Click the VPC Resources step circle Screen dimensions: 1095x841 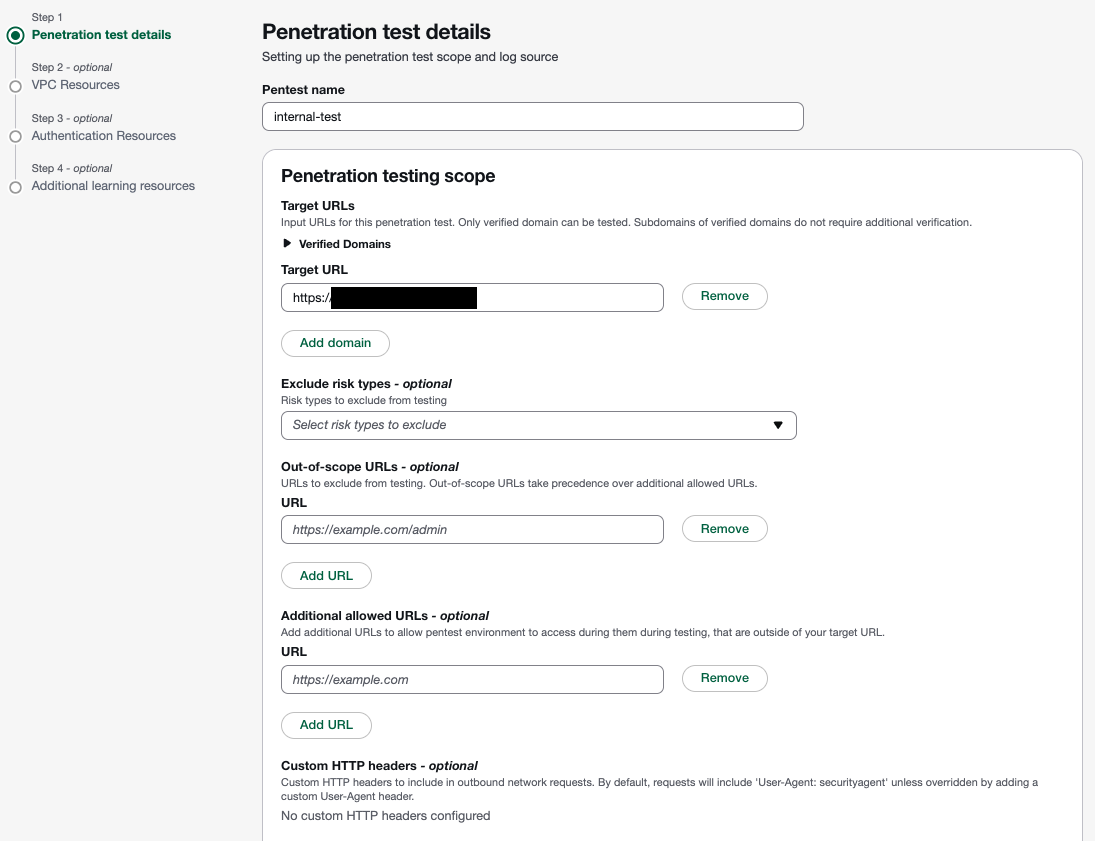coord(15,86)
